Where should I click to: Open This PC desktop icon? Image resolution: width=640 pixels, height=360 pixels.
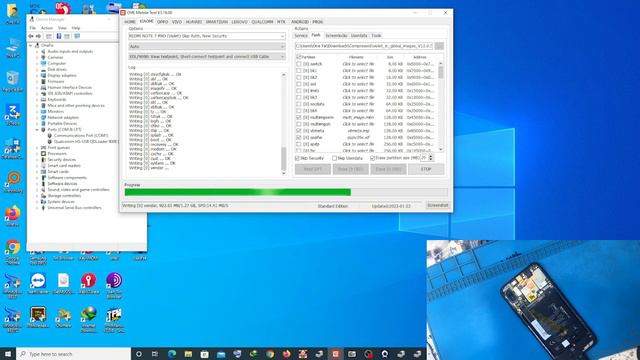(13, 47)
